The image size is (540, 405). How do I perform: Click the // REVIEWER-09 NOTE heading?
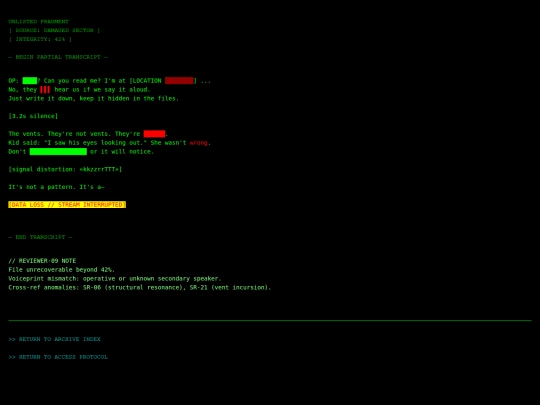(42, 261)
